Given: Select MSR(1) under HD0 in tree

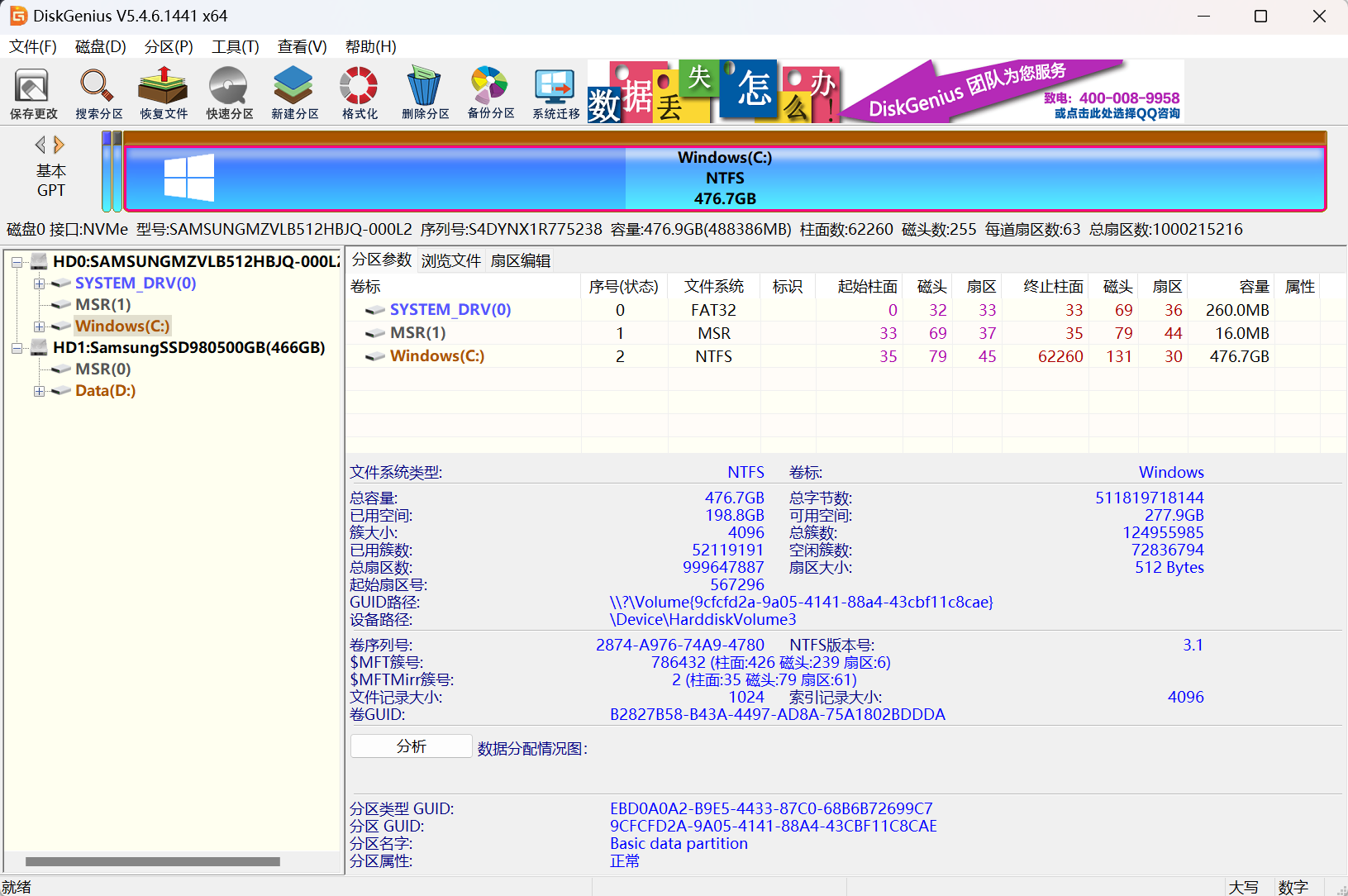Looking at the screenshot, I should (103, 305).
